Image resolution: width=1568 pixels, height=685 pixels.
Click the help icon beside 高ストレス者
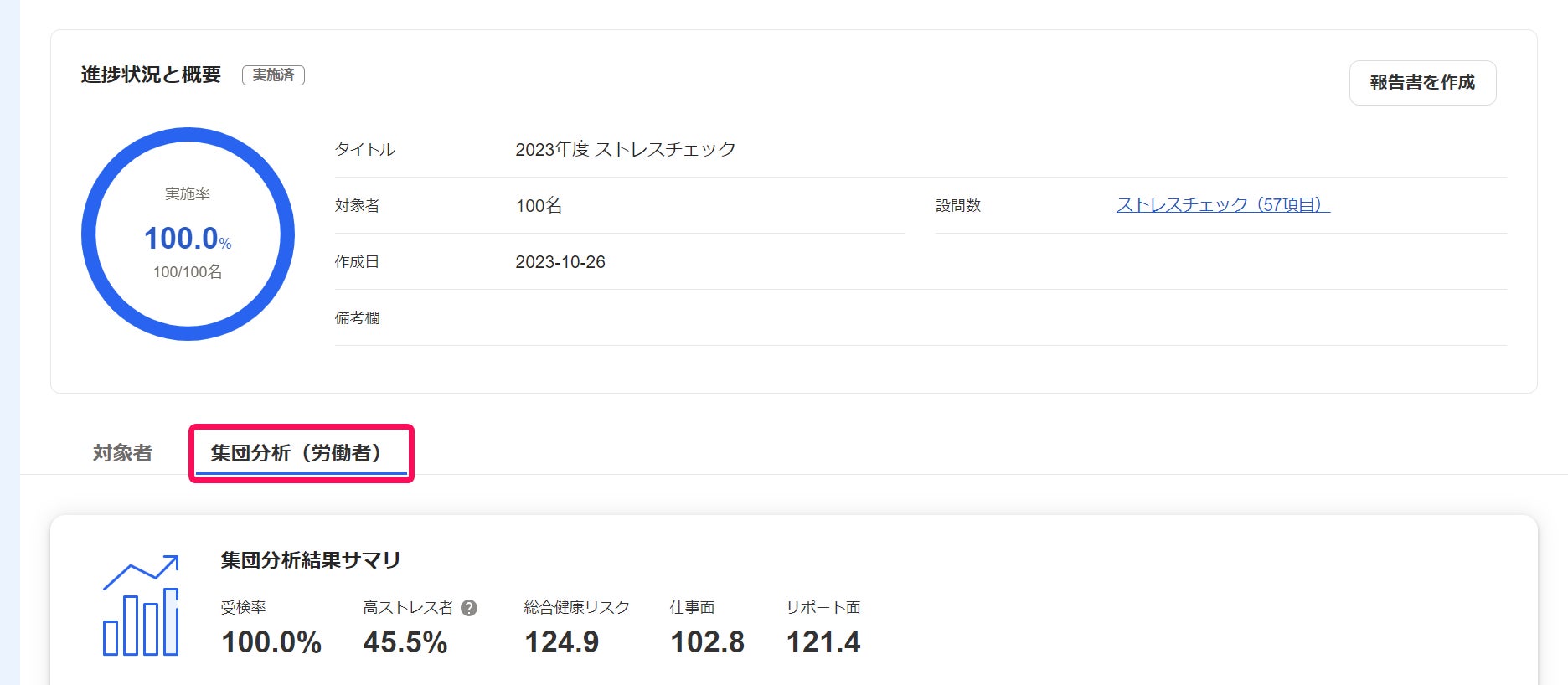469,608
